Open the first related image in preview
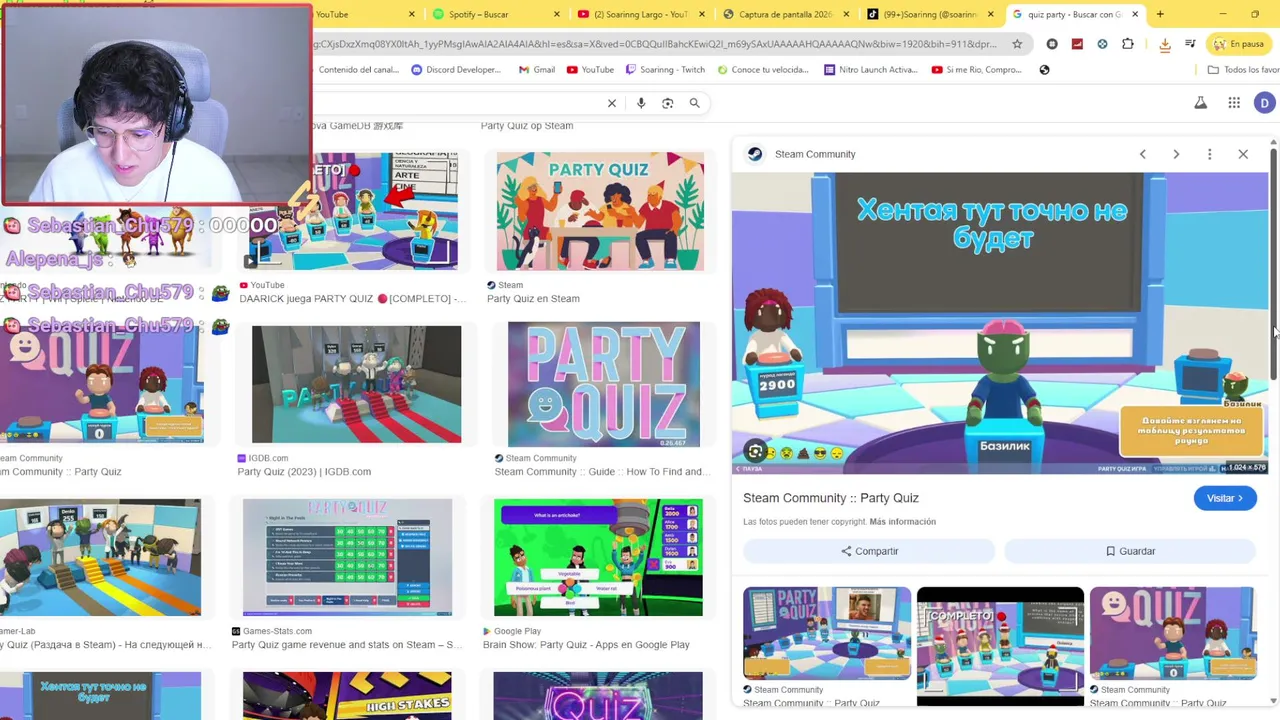Image resolution: width=1280 pixels, height=720 pixels. [827, 633]
